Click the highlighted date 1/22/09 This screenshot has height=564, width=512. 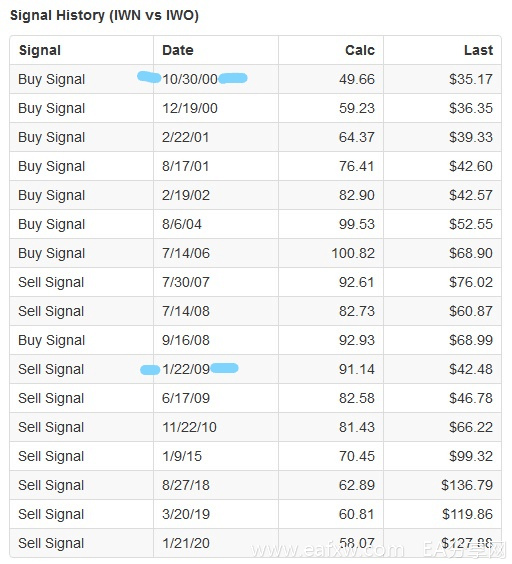coord(186,369)
